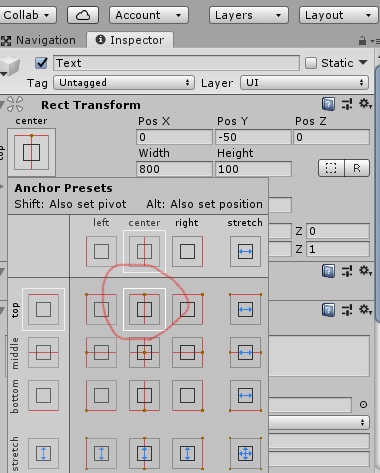The image size is (380, 473).
Task: Select the bottom left anchor preset
Action: click(101, 395)
